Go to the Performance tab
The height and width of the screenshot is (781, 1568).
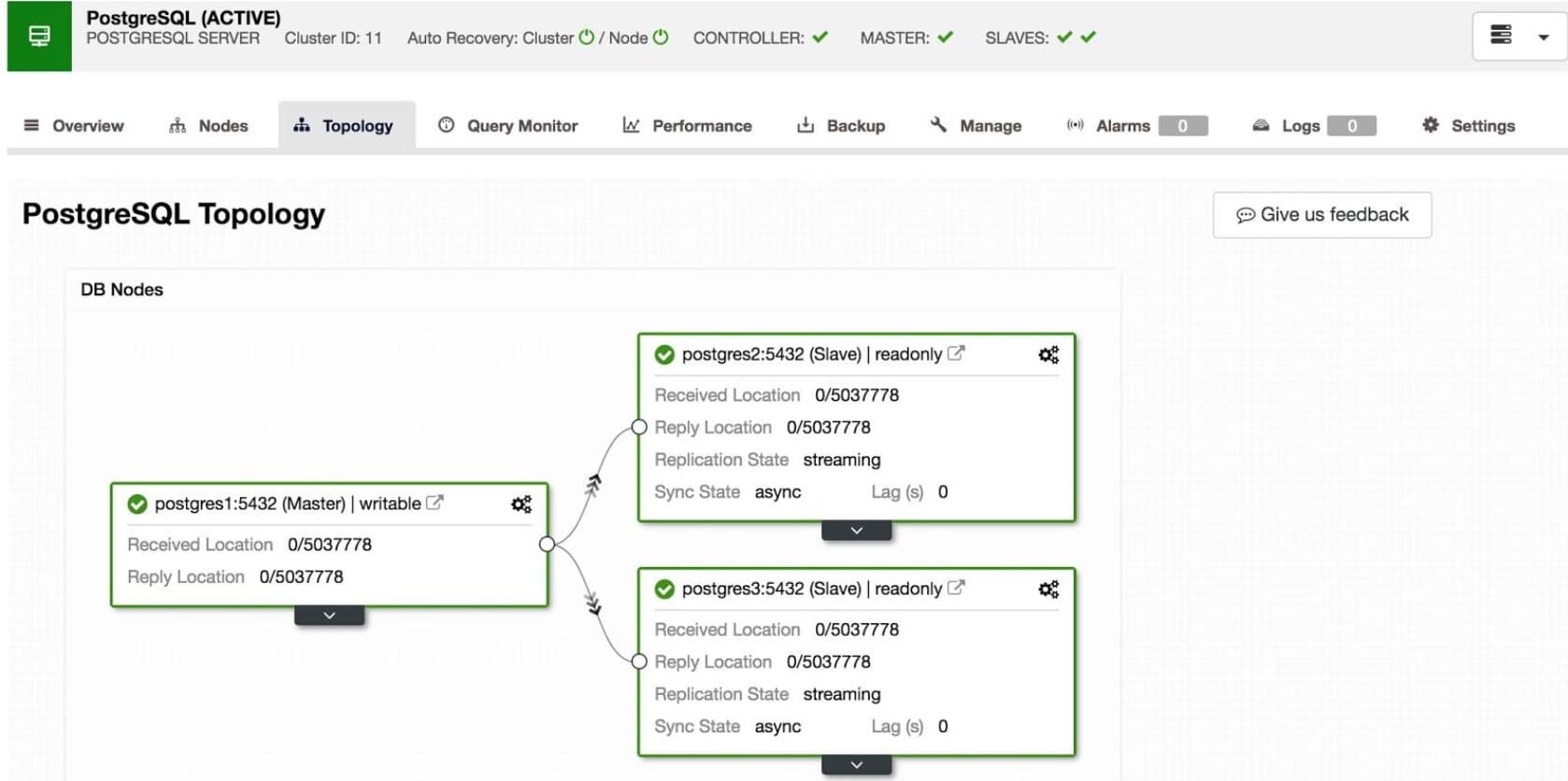pos(687,125)
